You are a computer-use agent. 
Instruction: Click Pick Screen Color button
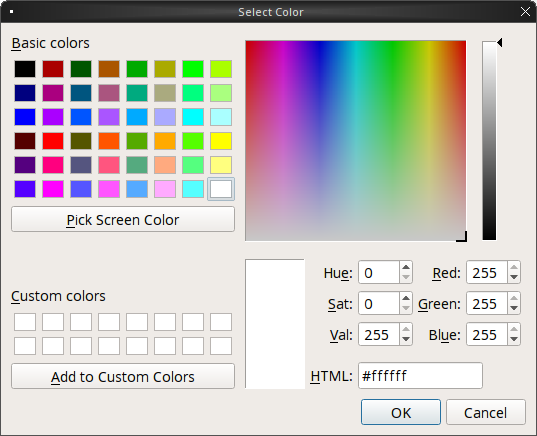pyautogui.click(x=123, y=219)
